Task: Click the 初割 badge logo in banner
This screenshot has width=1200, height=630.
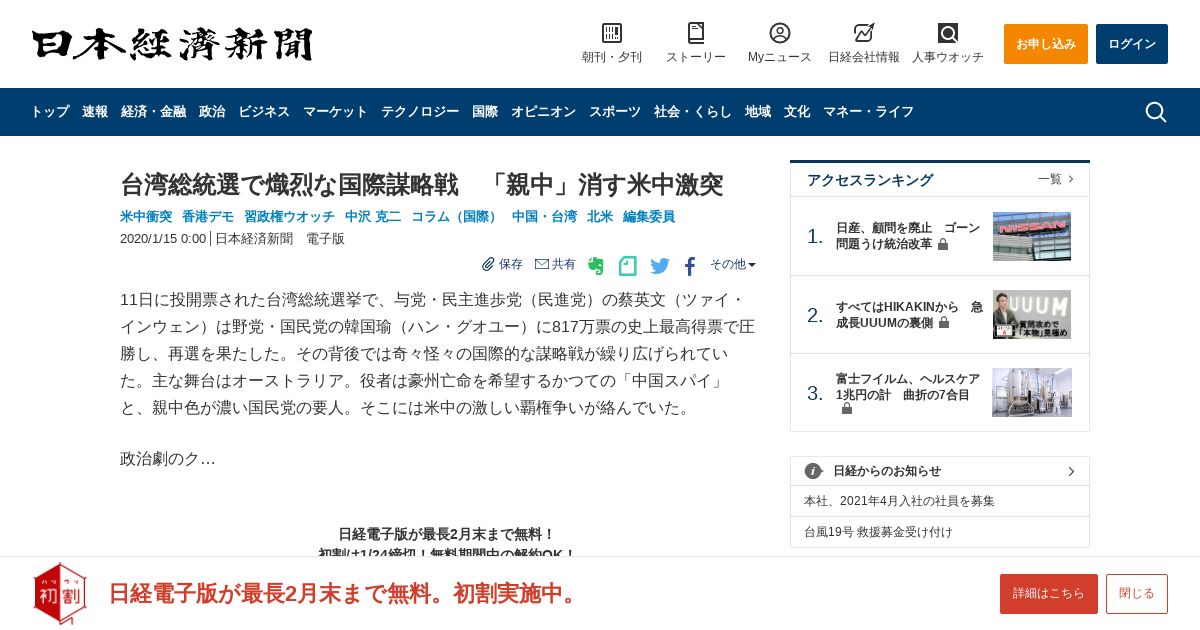Action: point(60,593)
